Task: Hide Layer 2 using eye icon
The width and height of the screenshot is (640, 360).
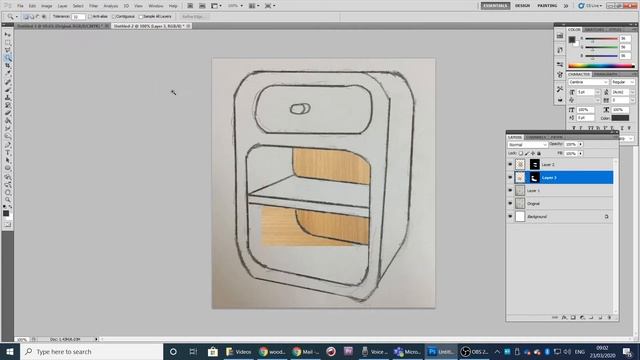Action: click(510, 164)
